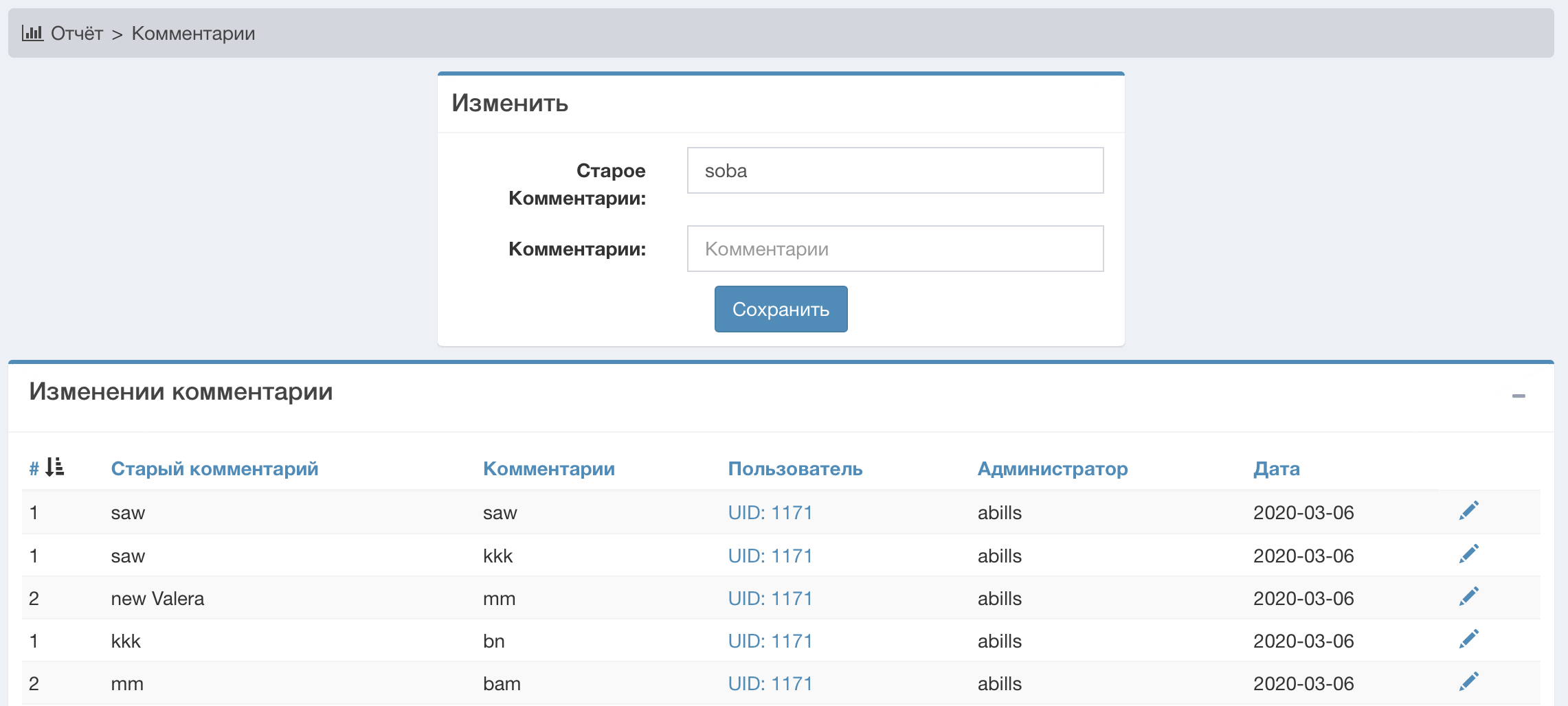Sort by Администратор column header
Screen dimensions: 1568x706
pyautogui.click(x=1052, y=468)
